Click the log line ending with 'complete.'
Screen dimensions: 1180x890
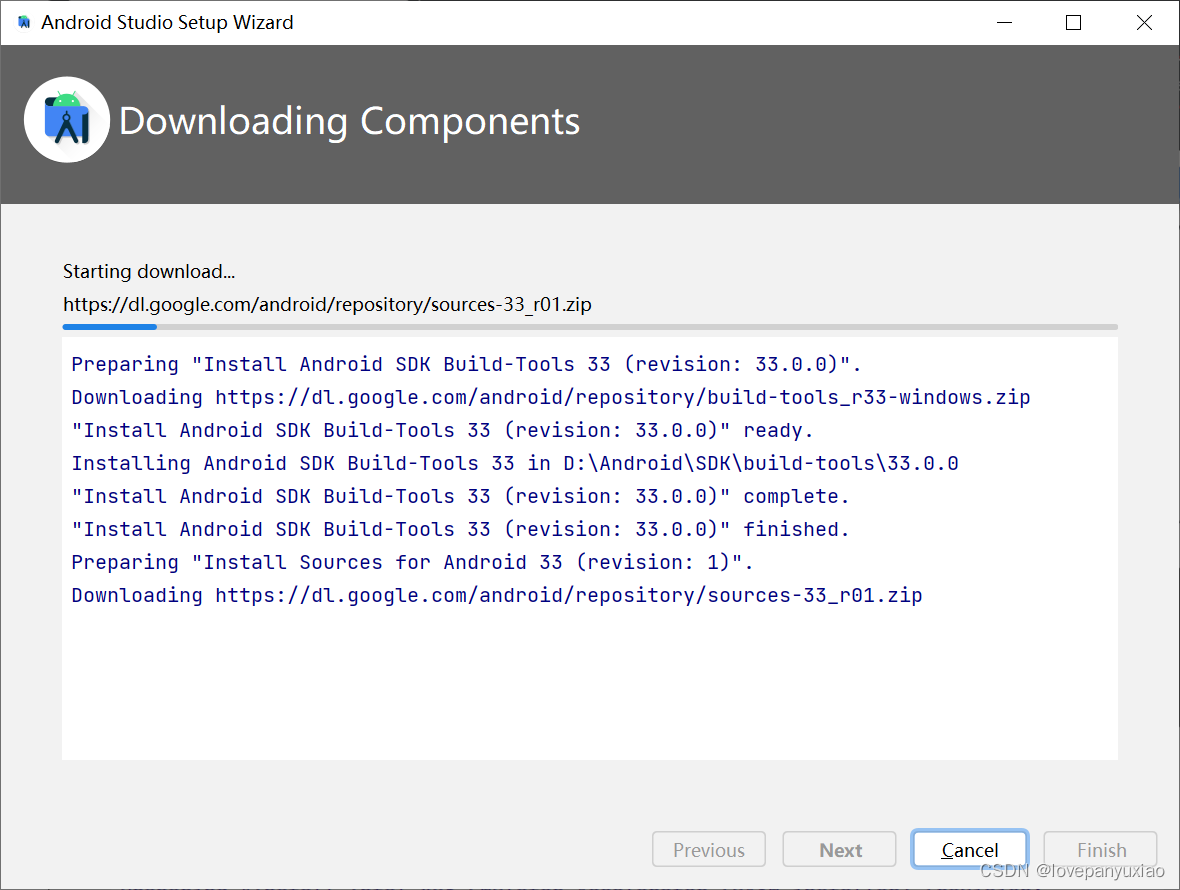coord(461,497)
